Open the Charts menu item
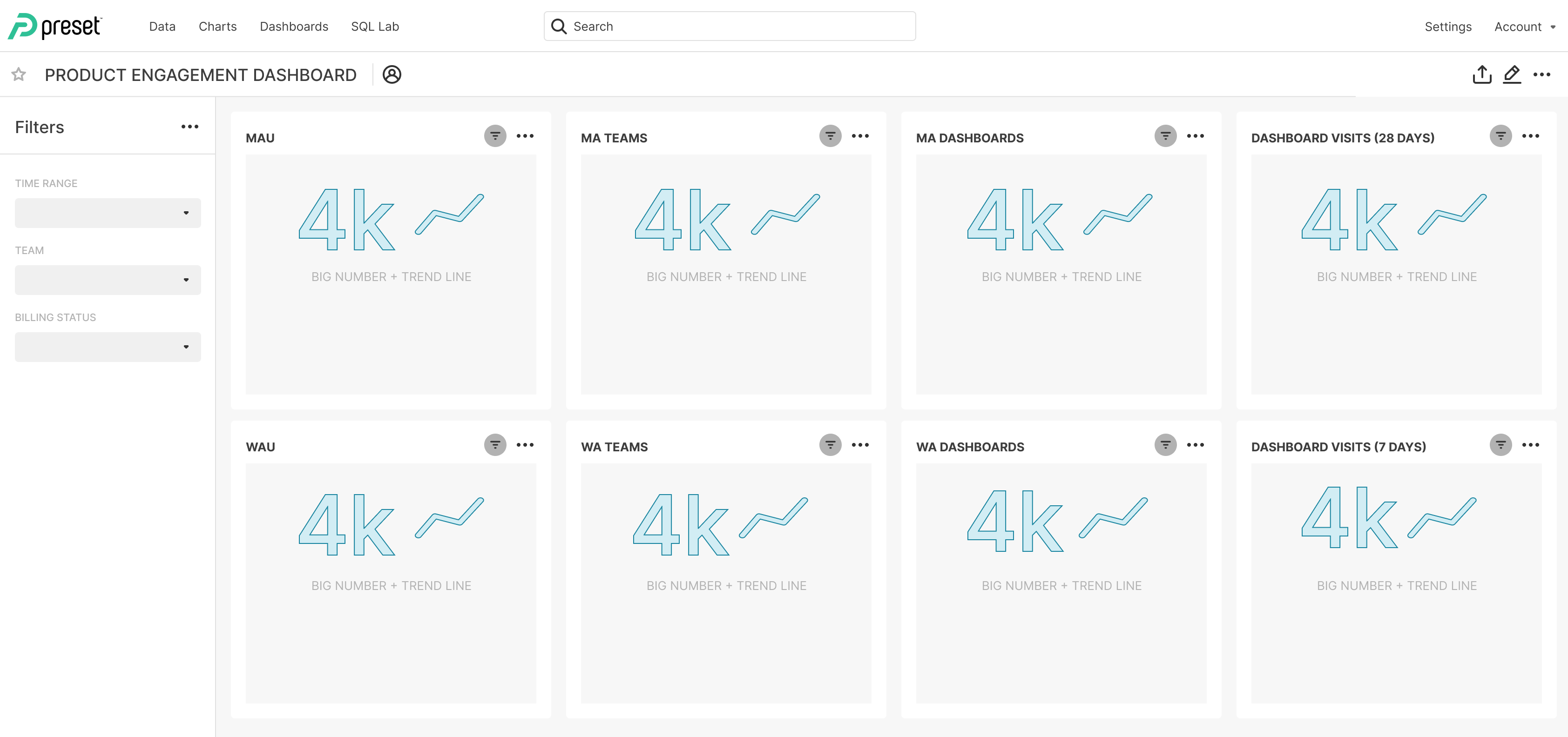The width and height of the screenshot is (1568, 737). click(x=217, y=26)
